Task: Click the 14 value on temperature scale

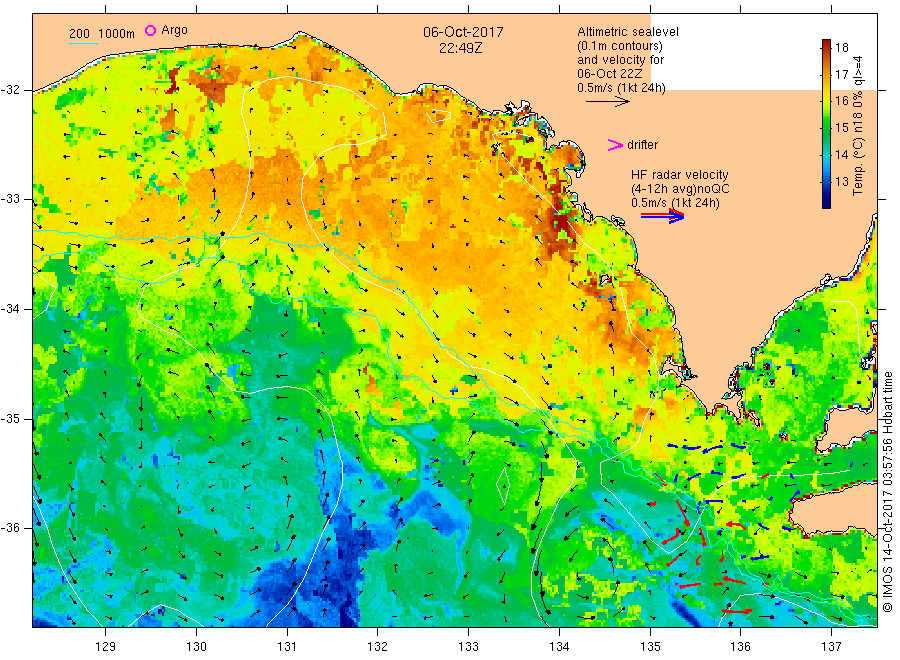Action: click(x=841, y=154)
